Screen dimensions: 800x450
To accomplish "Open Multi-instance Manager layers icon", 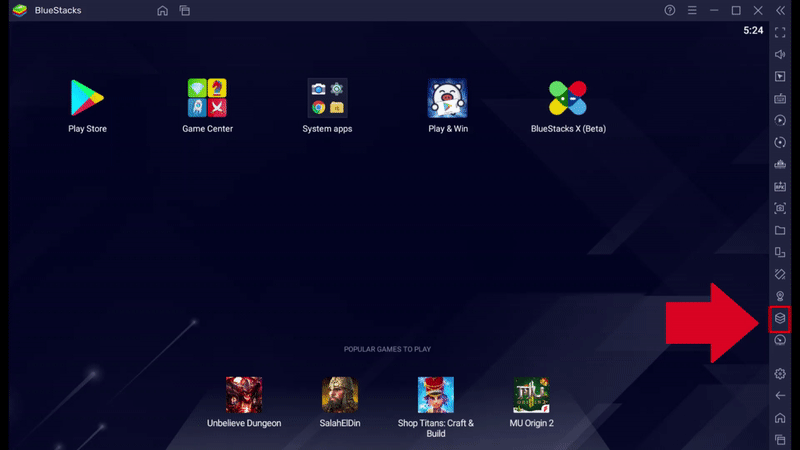I will click(780, 318).
